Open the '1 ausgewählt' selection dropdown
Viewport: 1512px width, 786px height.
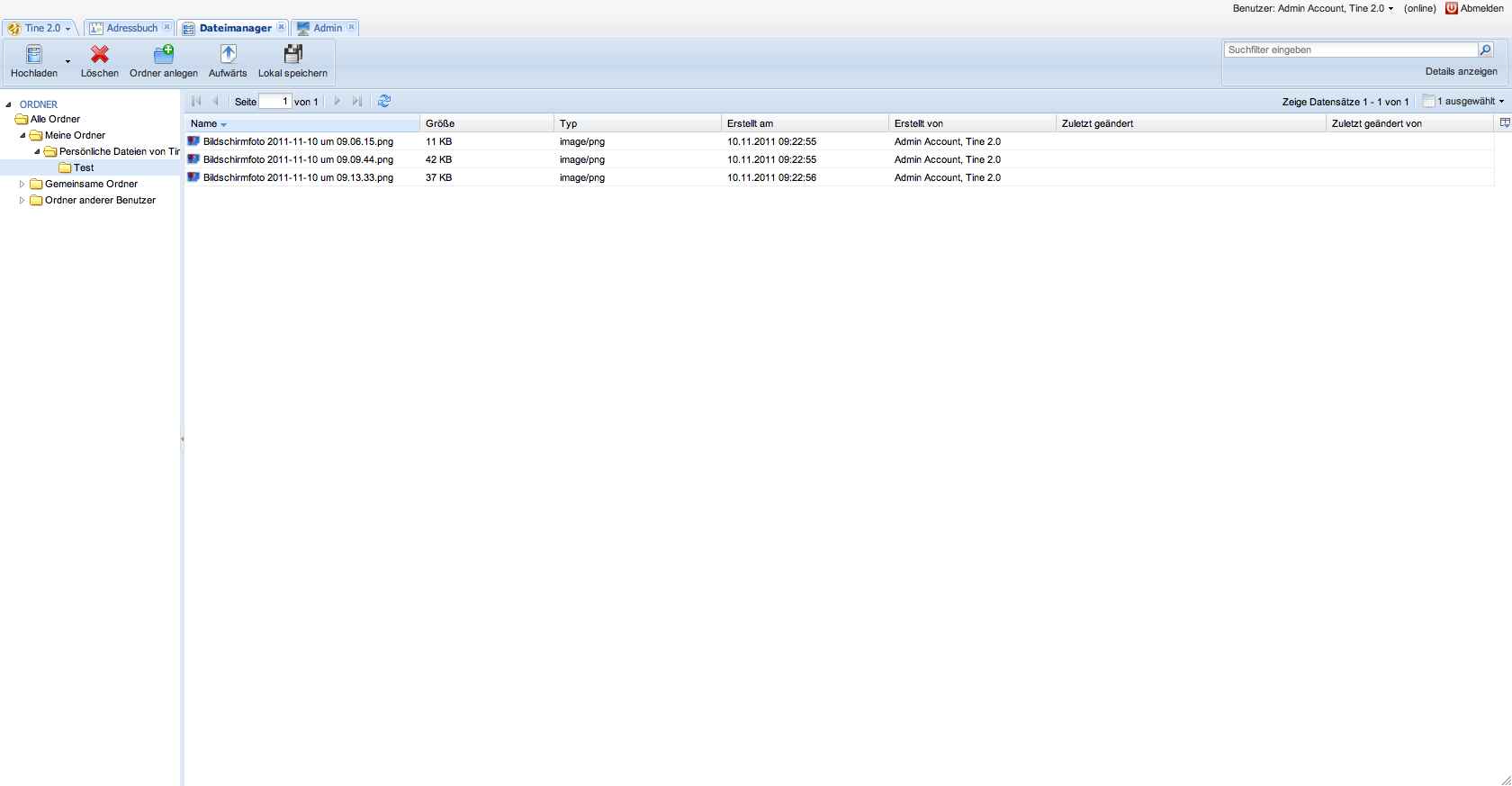[x=1463, y=102]
